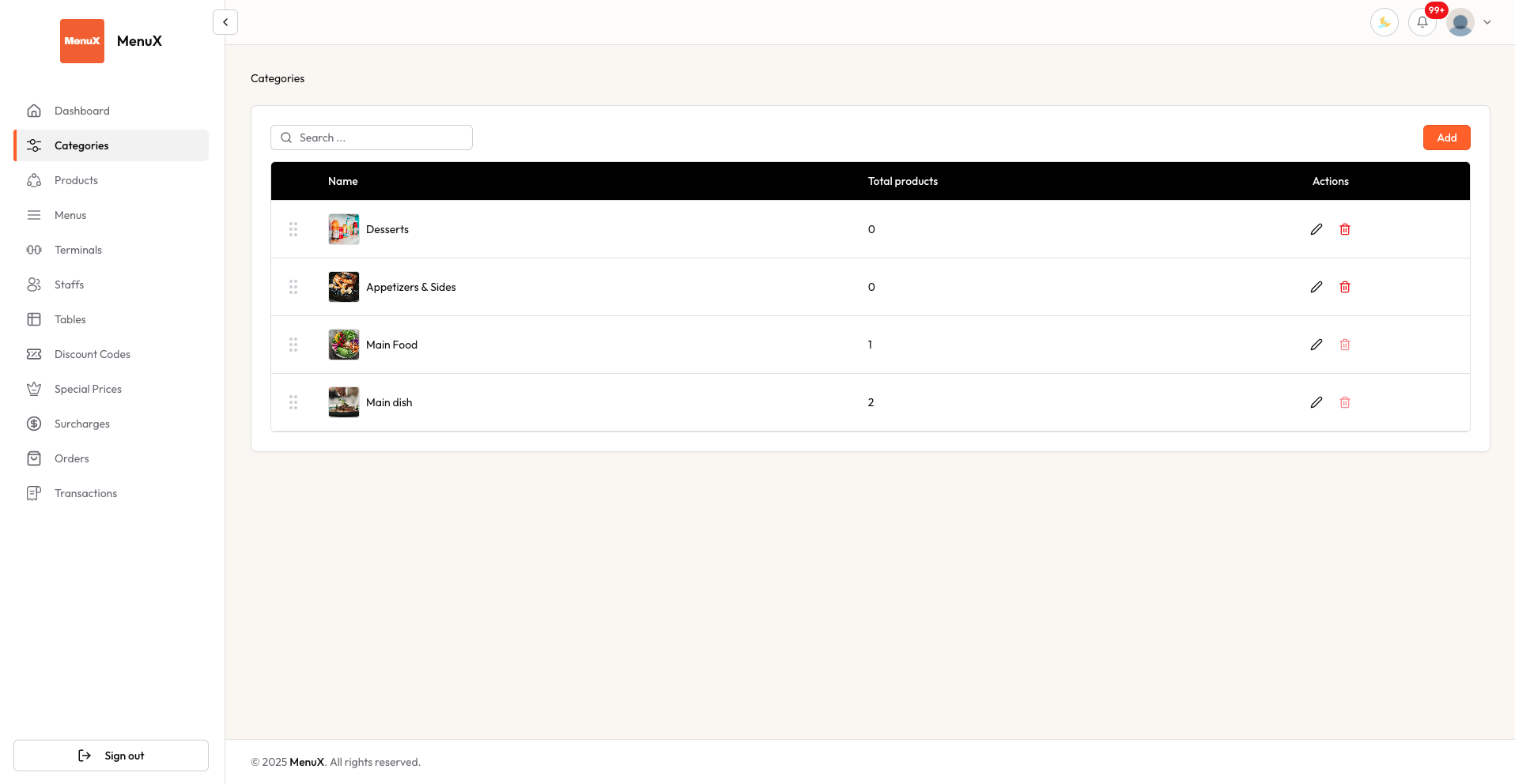
Task: Click the Appetizers & Sides thumbnail image
Action: [x=344, y=287]
